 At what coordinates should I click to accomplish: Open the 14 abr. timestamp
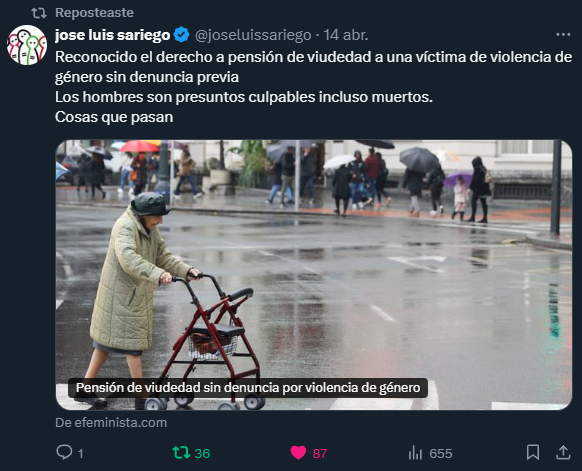pyautogui.click(x=346, y=35)
